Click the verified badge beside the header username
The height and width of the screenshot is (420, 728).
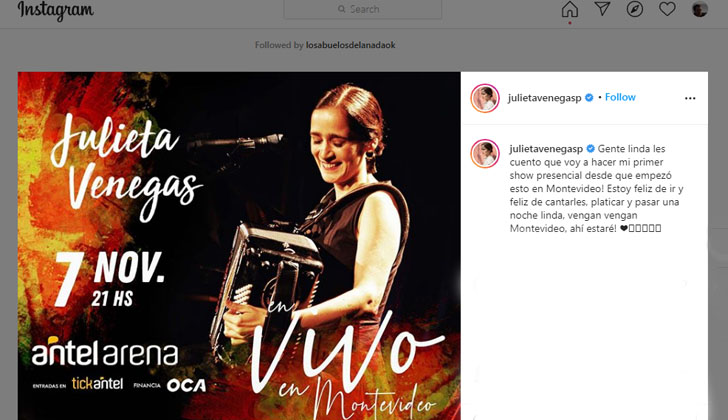589,97
